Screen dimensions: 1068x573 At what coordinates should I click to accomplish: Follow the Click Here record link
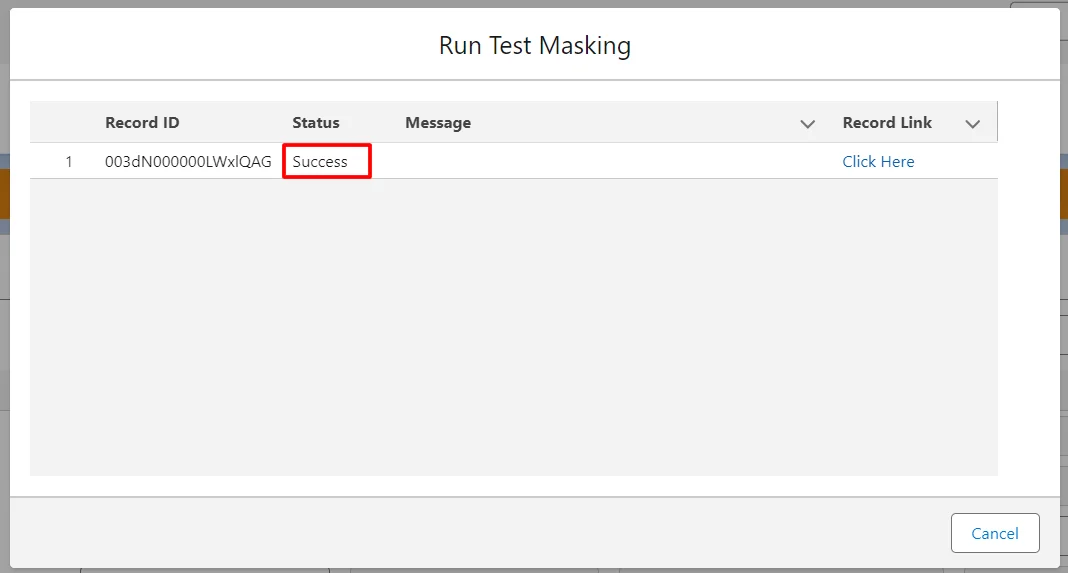[878, 162]
